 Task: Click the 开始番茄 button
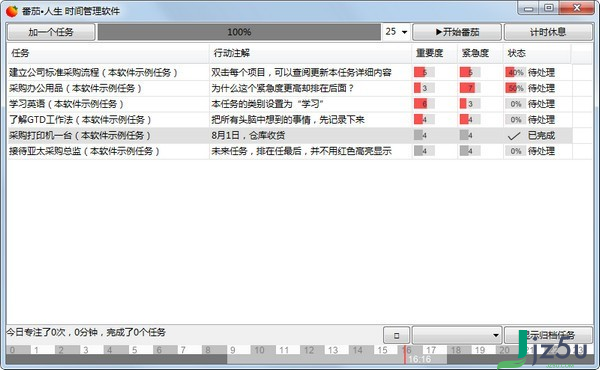click(457, 32)
